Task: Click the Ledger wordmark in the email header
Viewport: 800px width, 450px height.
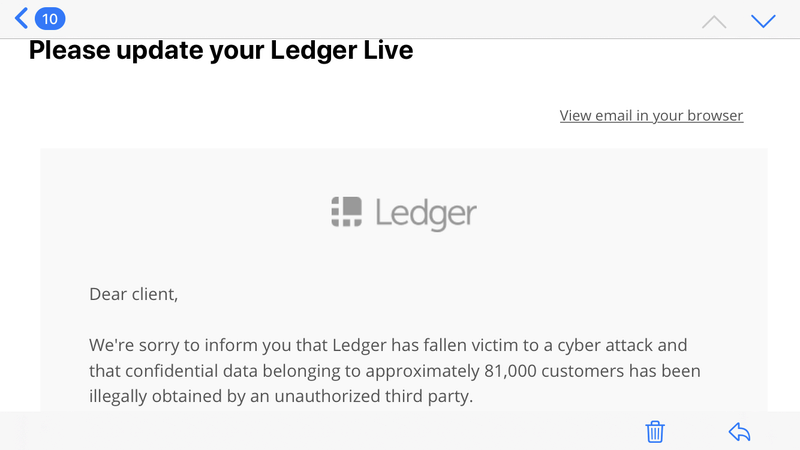Action: pyautogui.click(x=426, y=213)
